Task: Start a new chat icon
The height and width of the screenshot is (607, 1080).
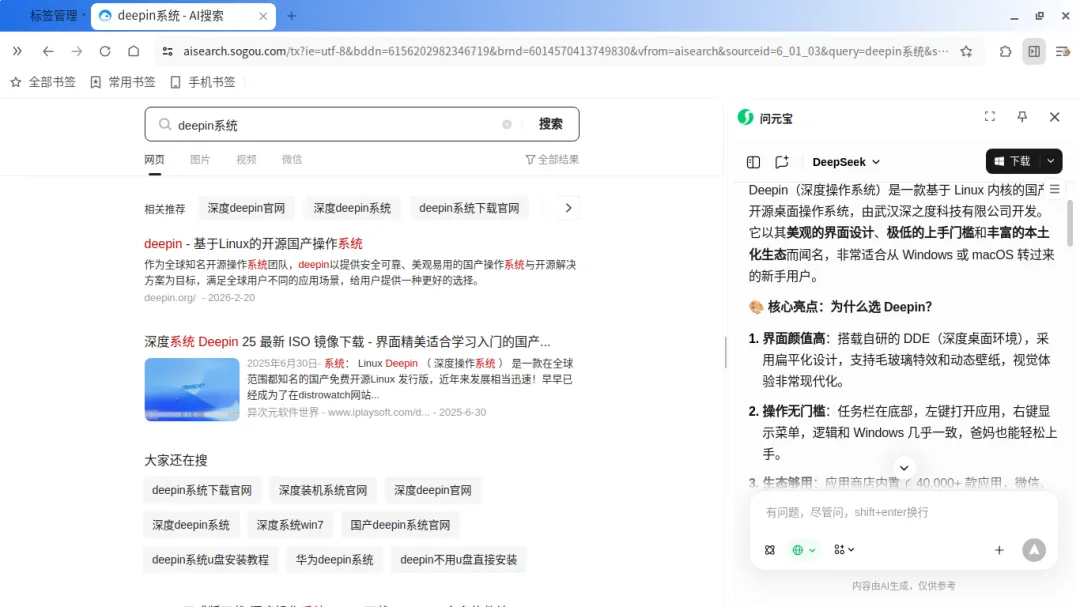Action: click(782, 162)
